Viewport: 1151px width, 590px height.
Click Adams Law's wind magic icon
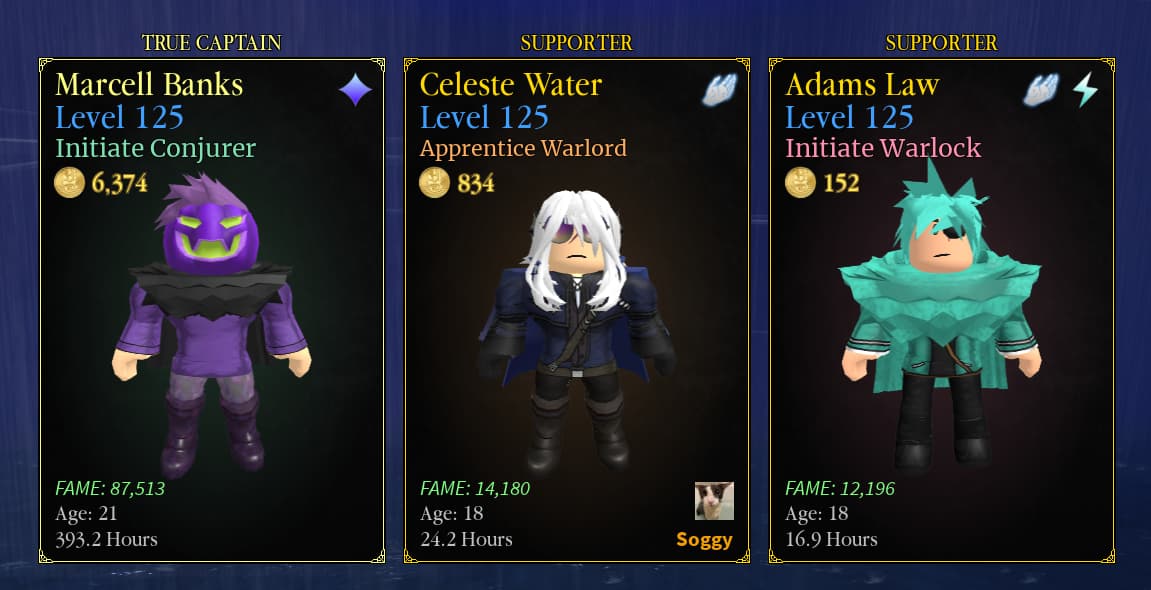[1042, 90]
